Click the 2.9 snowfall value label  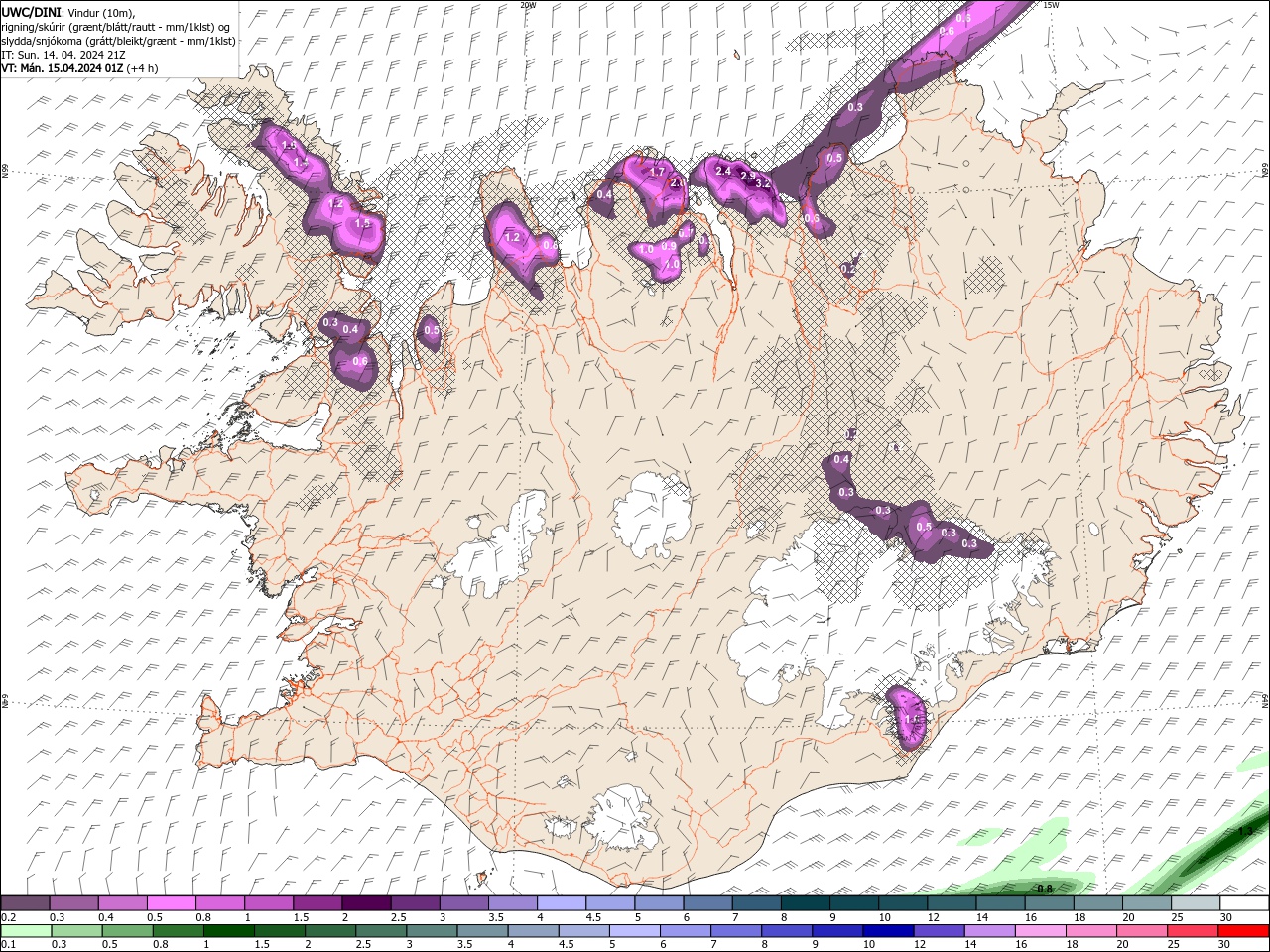point(748,176)
